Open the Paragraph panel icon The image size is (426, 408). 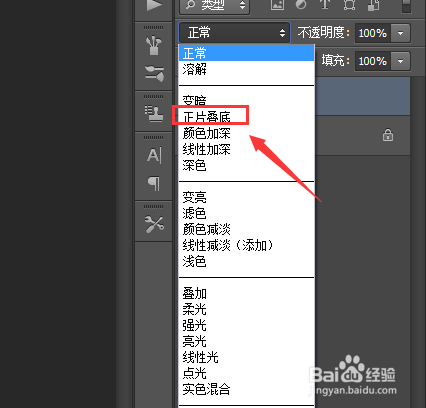coord(154,183)
